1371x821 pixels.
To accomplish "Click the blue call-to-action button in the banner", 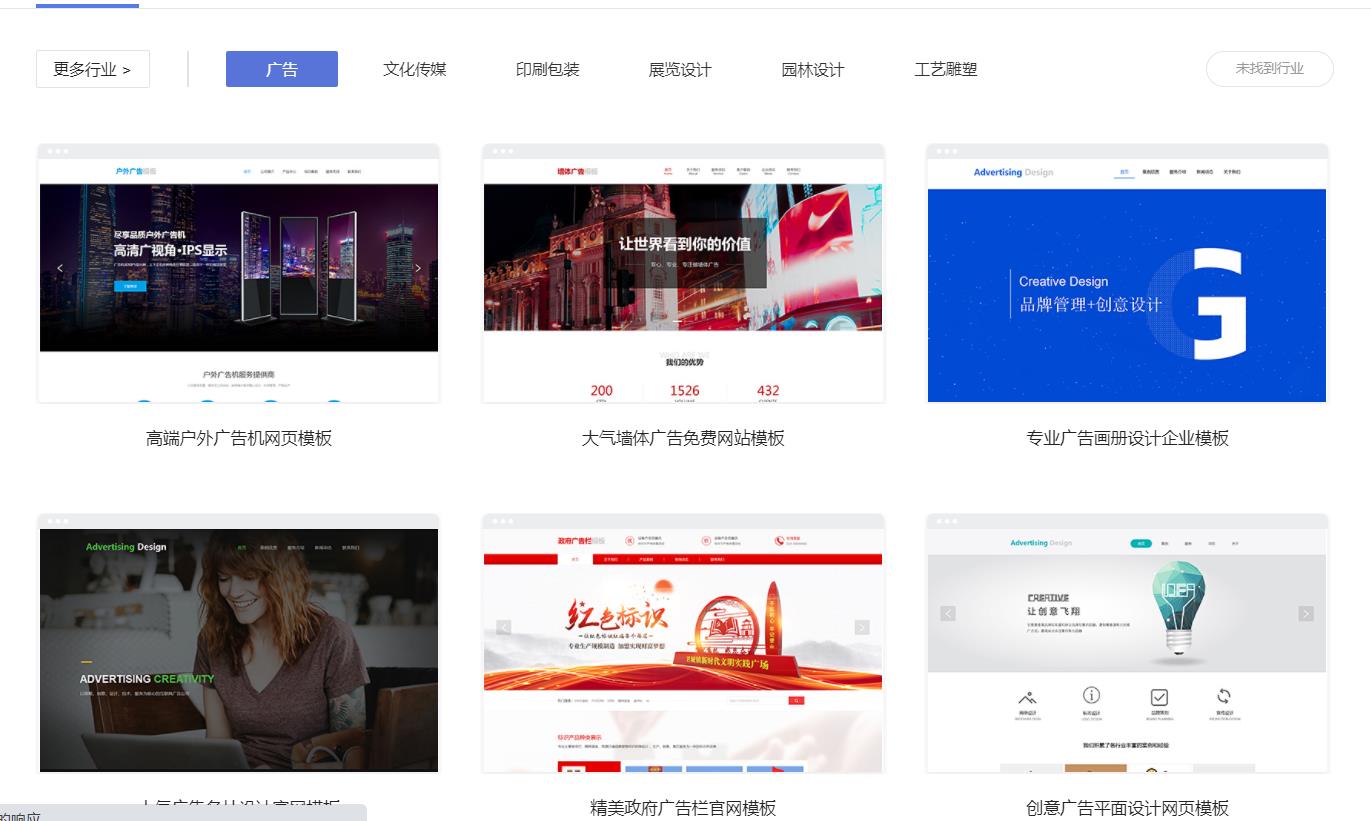I will click(x=130, y=287).
